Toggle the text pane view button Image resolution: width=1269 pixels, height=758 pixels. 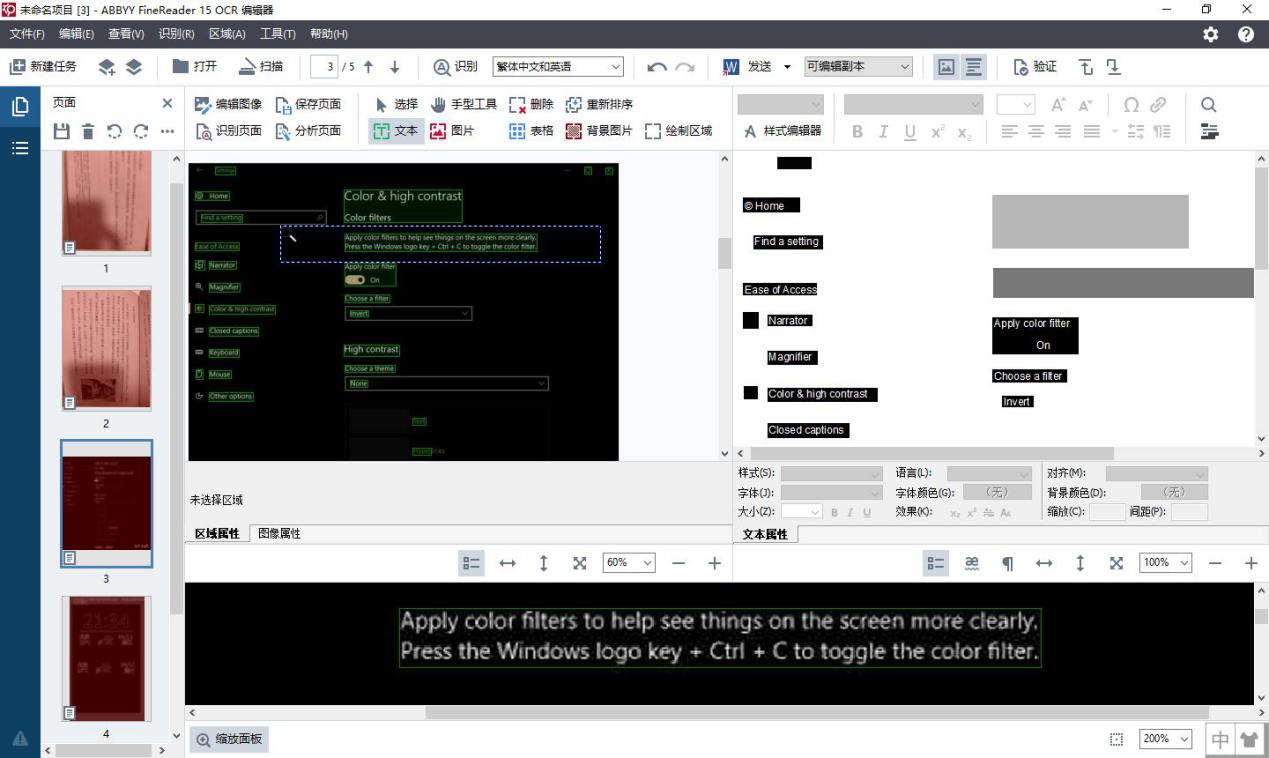973,67
